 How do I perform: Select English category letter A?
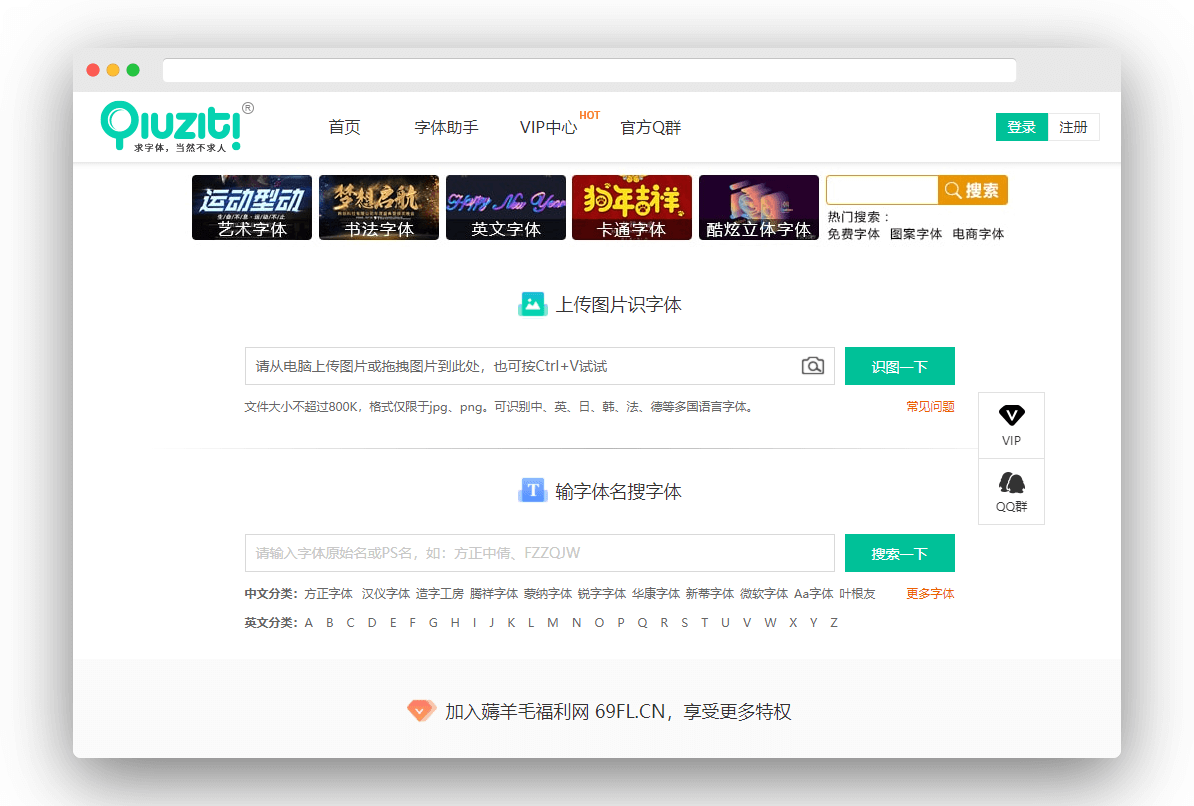point(308,622)
